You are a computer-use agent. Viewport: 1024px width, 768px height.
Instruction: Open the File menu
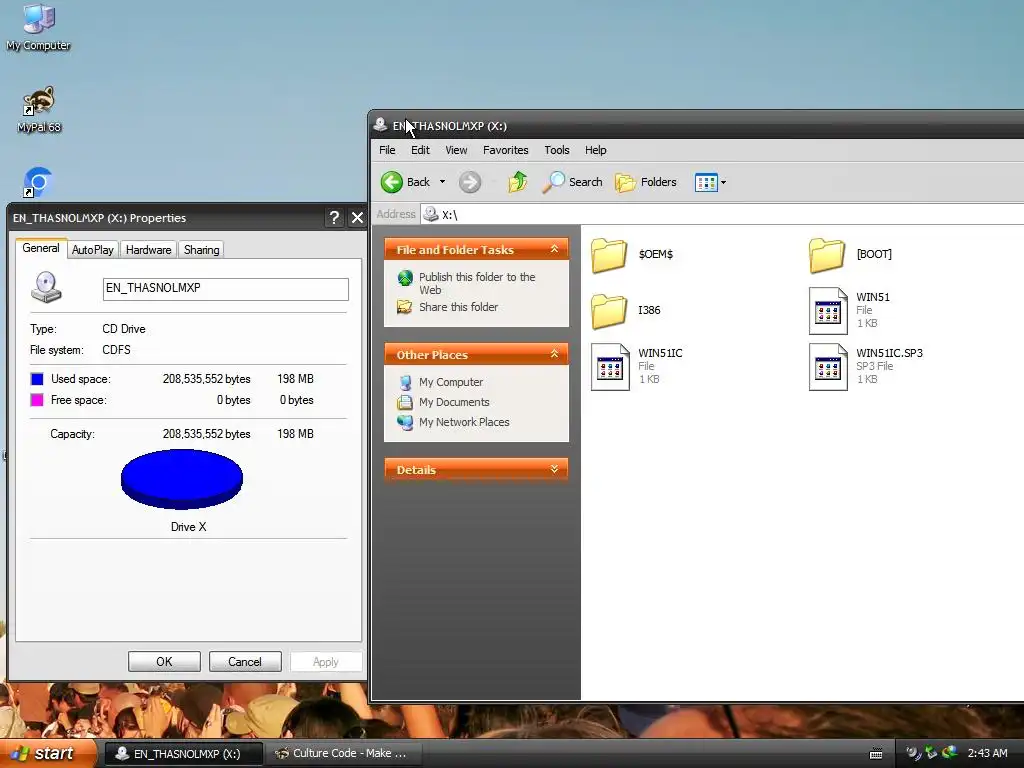387,150
